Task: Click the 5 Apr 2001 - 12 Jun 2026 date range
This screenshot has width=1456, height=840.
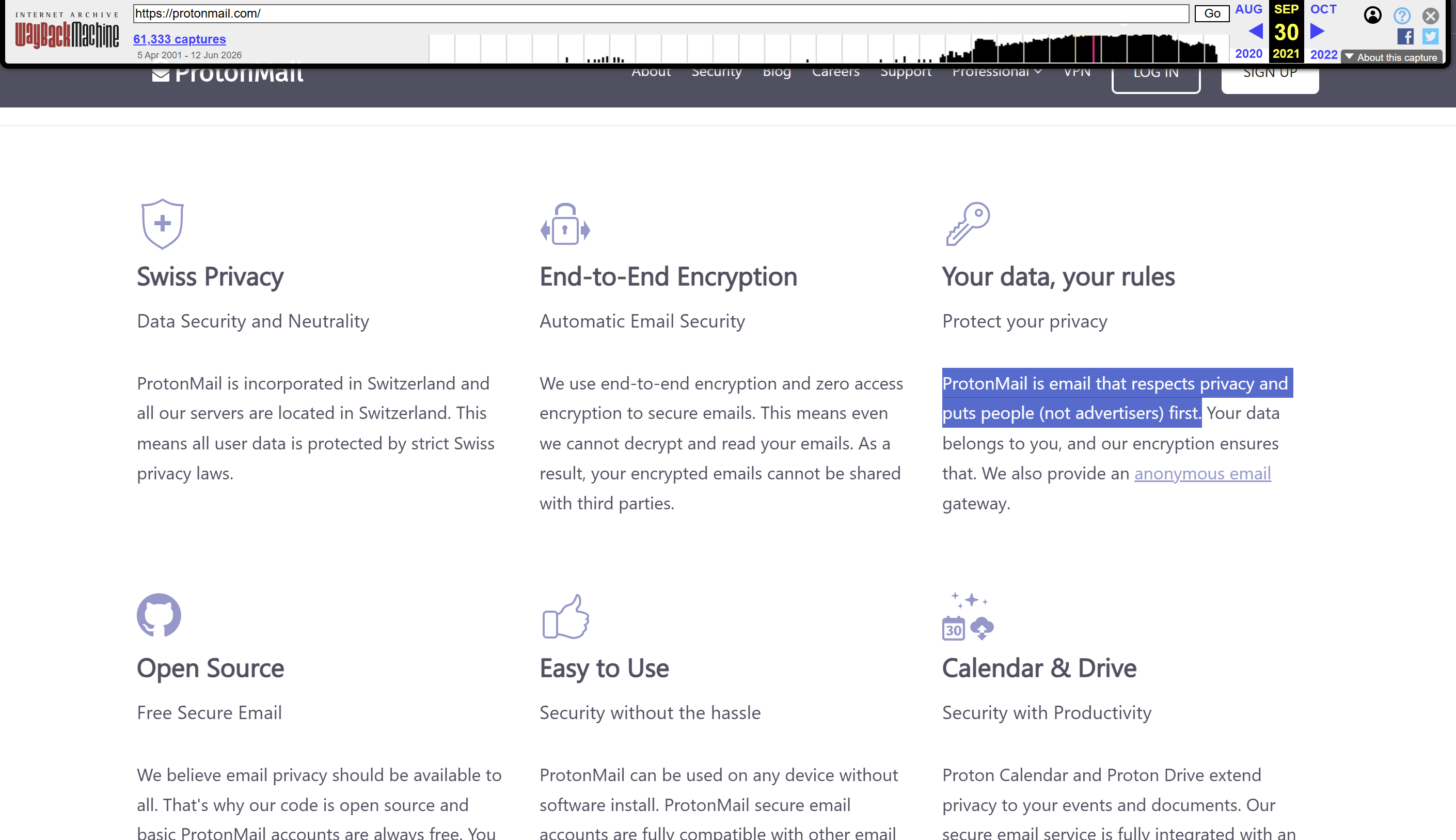Action: pos(189,55)
